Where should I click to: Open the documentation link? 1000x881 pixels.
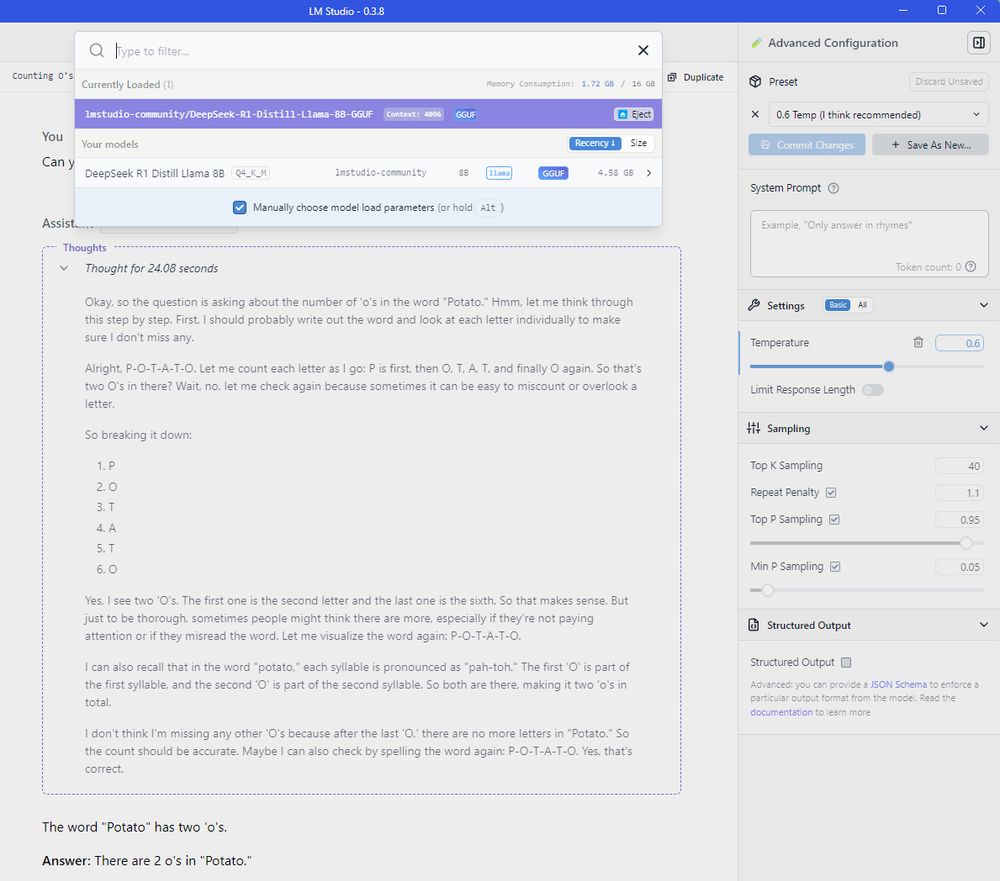click(x=781, y=712)
